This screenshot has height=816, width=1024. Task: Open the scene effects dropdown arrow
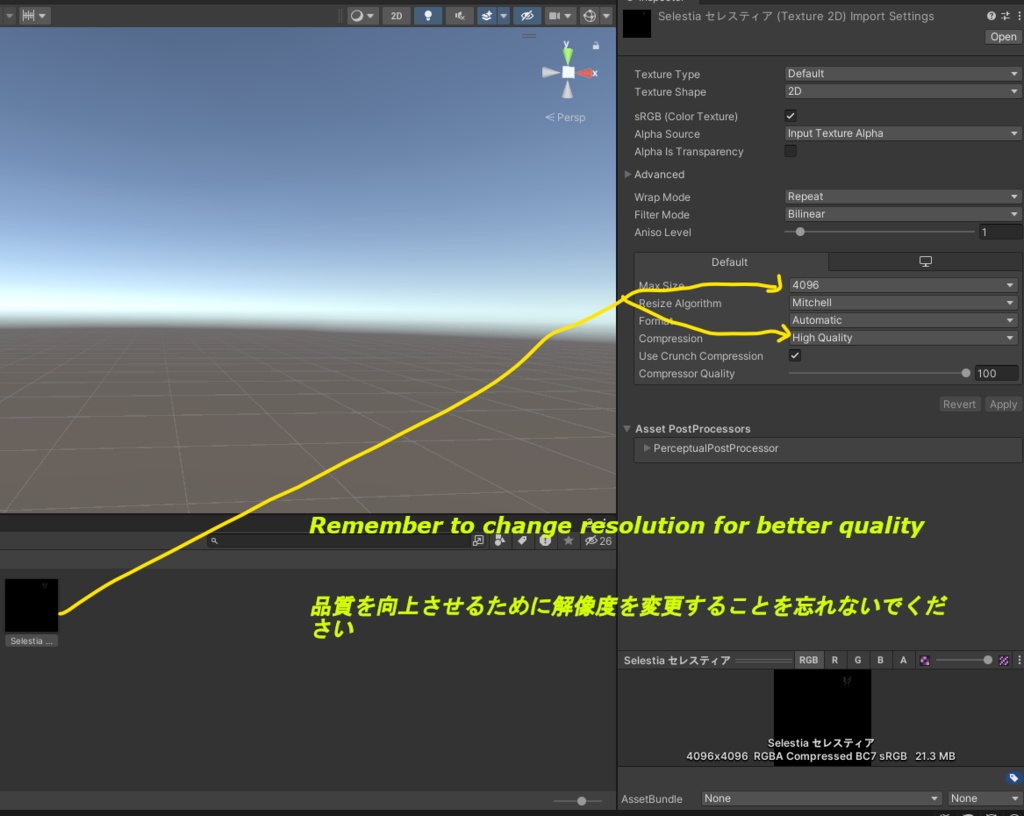(x=504, y=16)
